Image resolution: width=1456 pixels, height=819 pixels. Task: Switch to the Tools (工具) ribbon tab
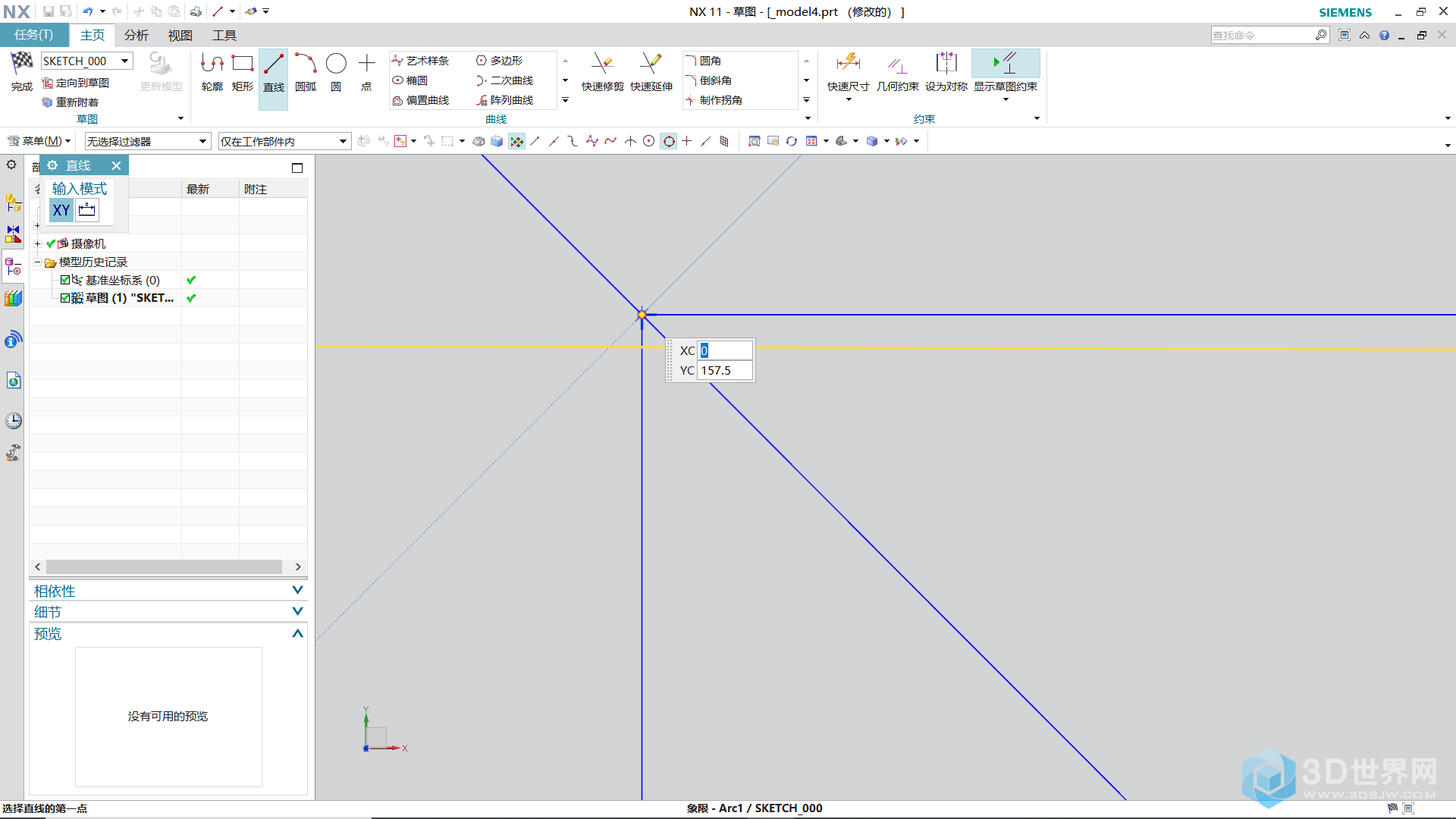click(x=224, y=35)
